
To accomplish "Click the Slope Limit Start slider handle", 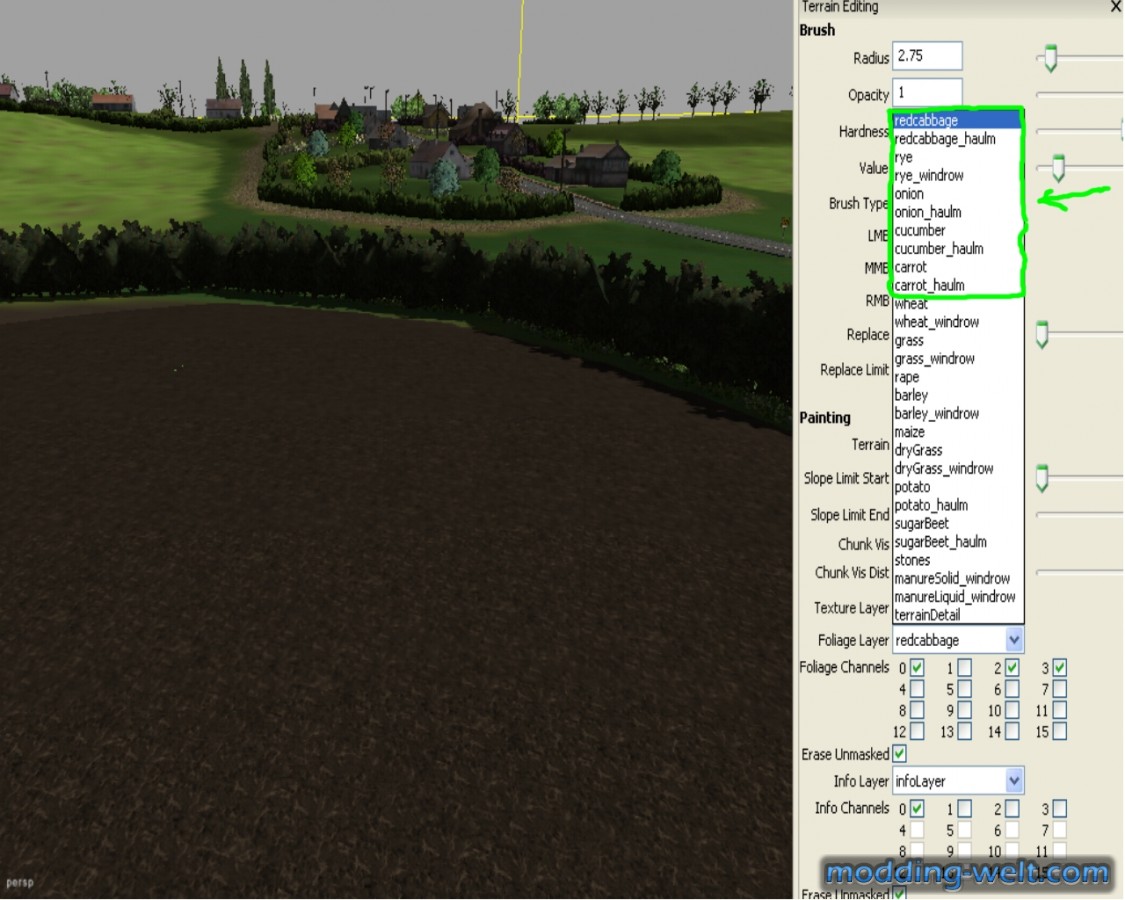I will click(1042, 478).
